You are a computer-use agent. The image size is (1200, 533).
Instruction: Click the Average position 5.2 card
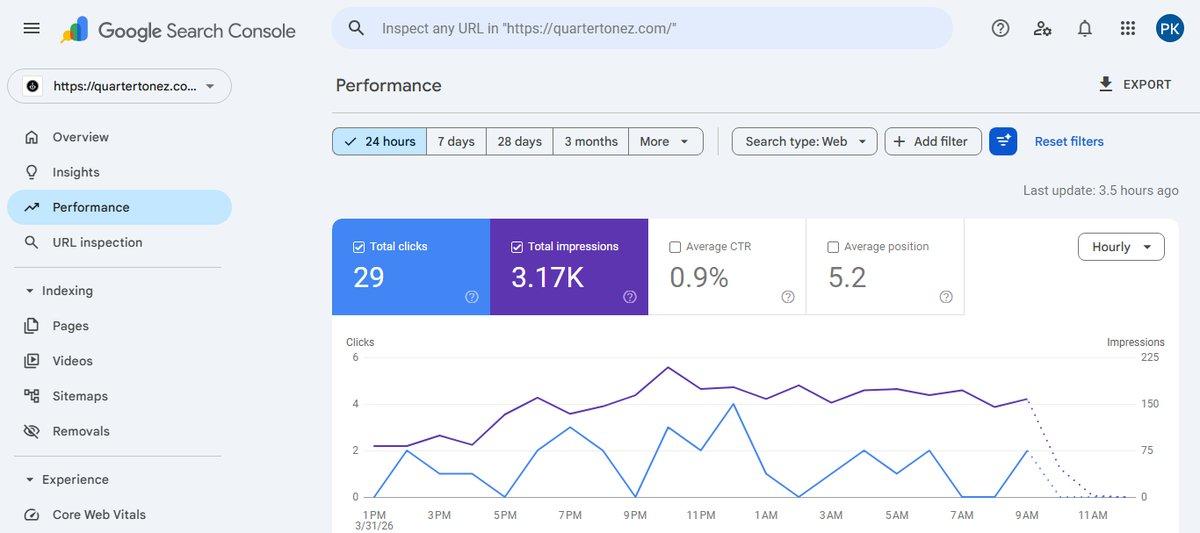pos(885,267)
